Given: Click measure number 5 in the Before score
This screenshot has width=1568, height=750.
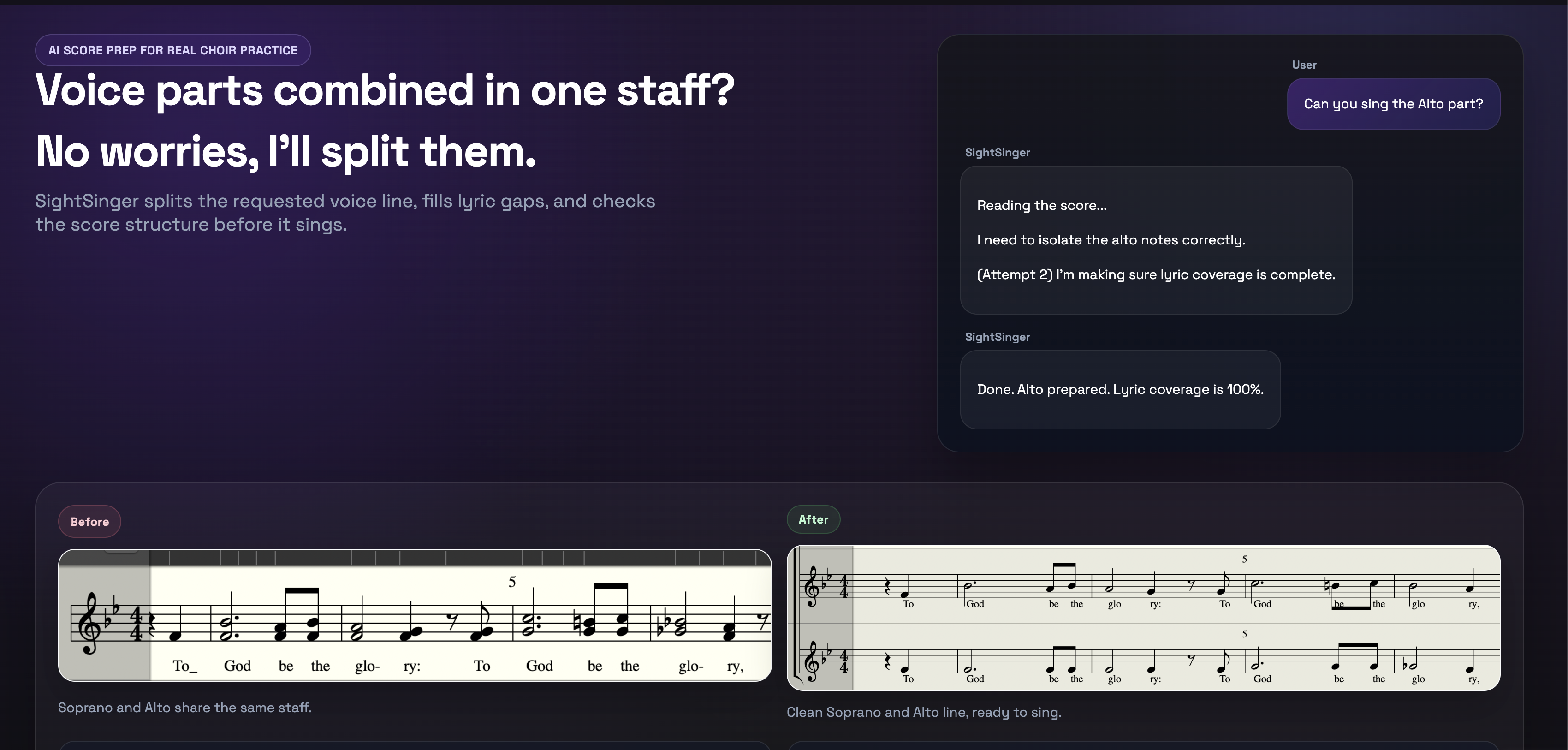Looking at the screenshot, I should click(x=512, y=582).
